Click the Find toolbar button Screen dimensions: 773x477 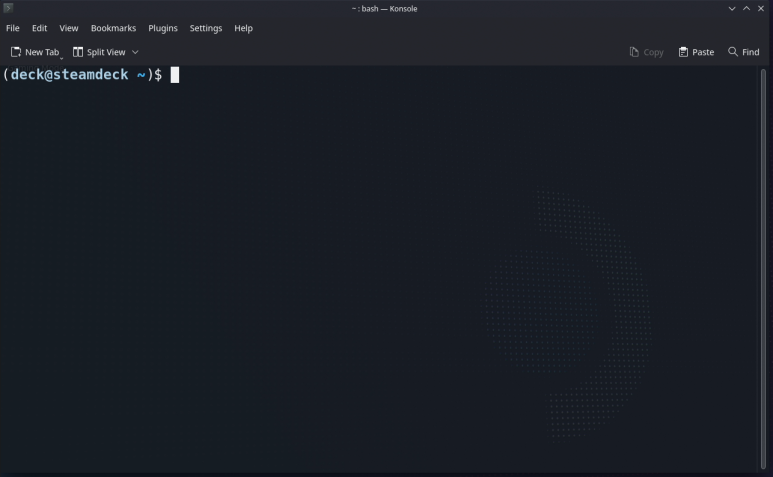pyautogui.click(x=744, y=52)
